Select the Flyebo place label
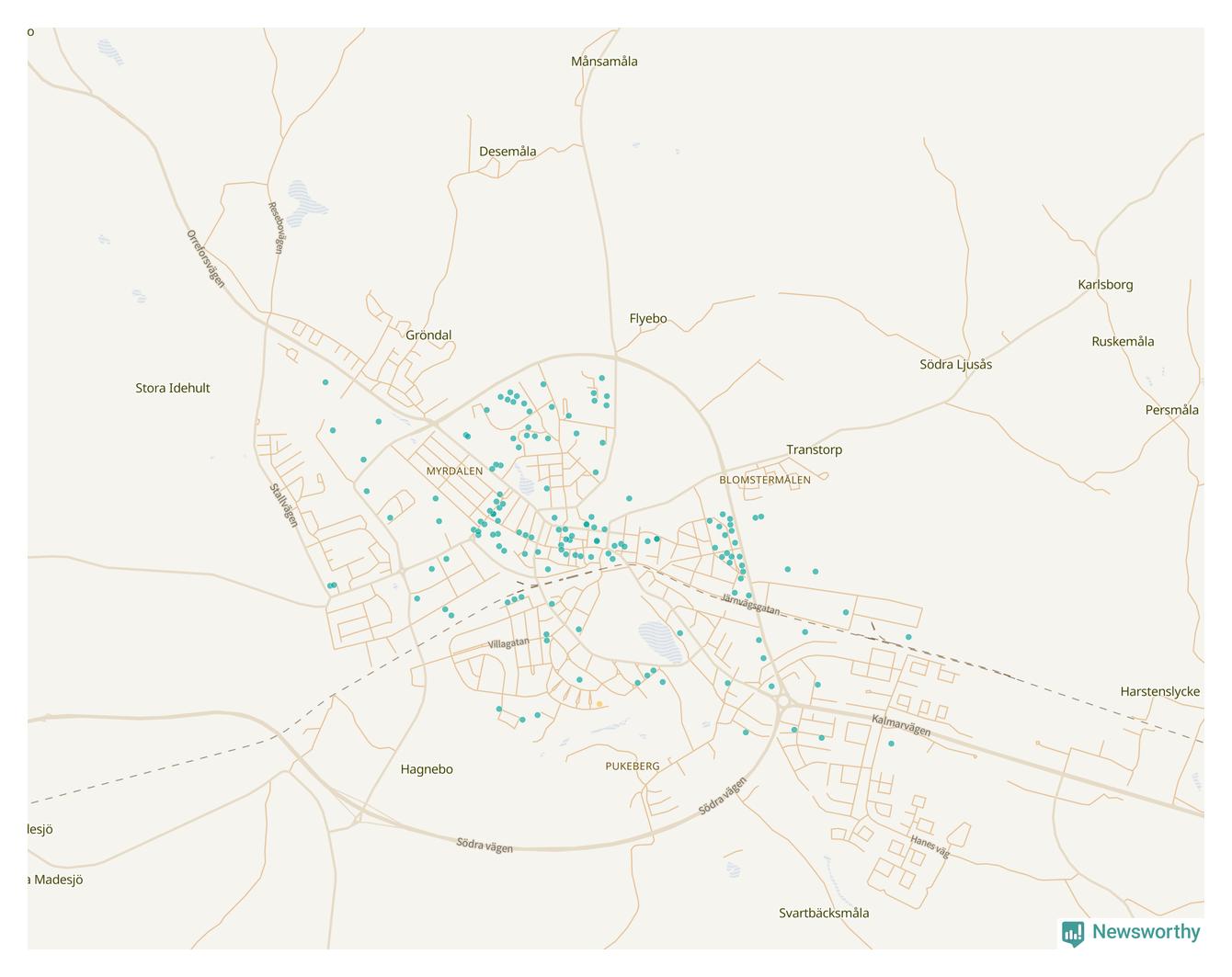The image size is (1232, 977). coord(648,319)
